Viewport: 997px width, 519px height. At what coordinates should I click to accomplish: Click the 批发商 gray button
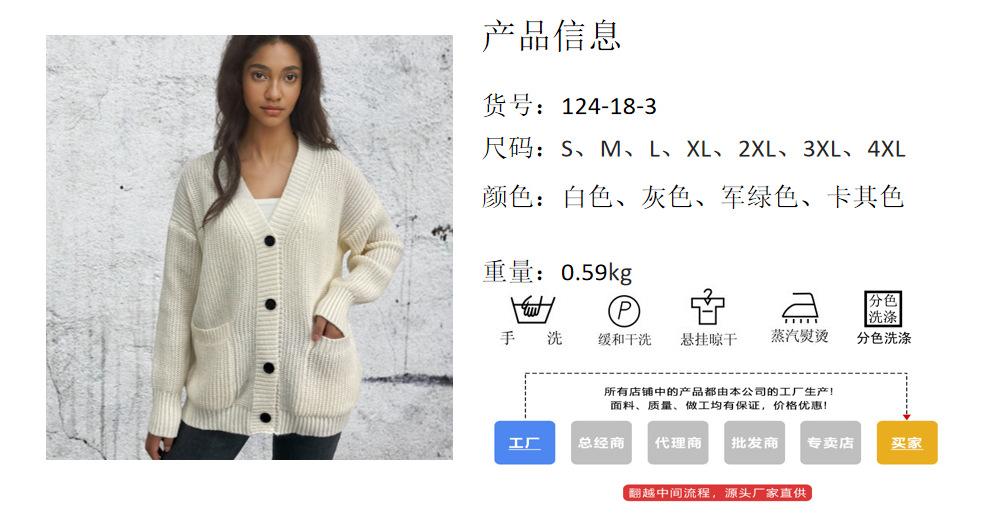tap(754, 442)
